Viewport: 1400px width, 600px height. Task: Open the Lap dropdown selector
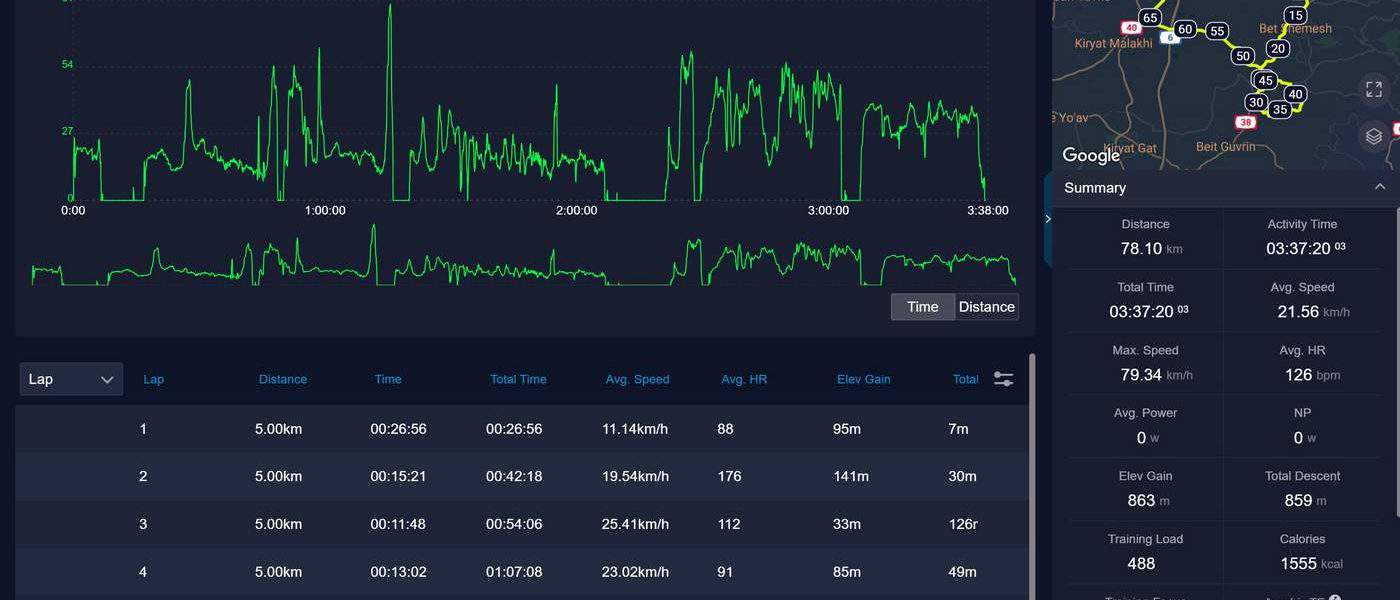71,379
